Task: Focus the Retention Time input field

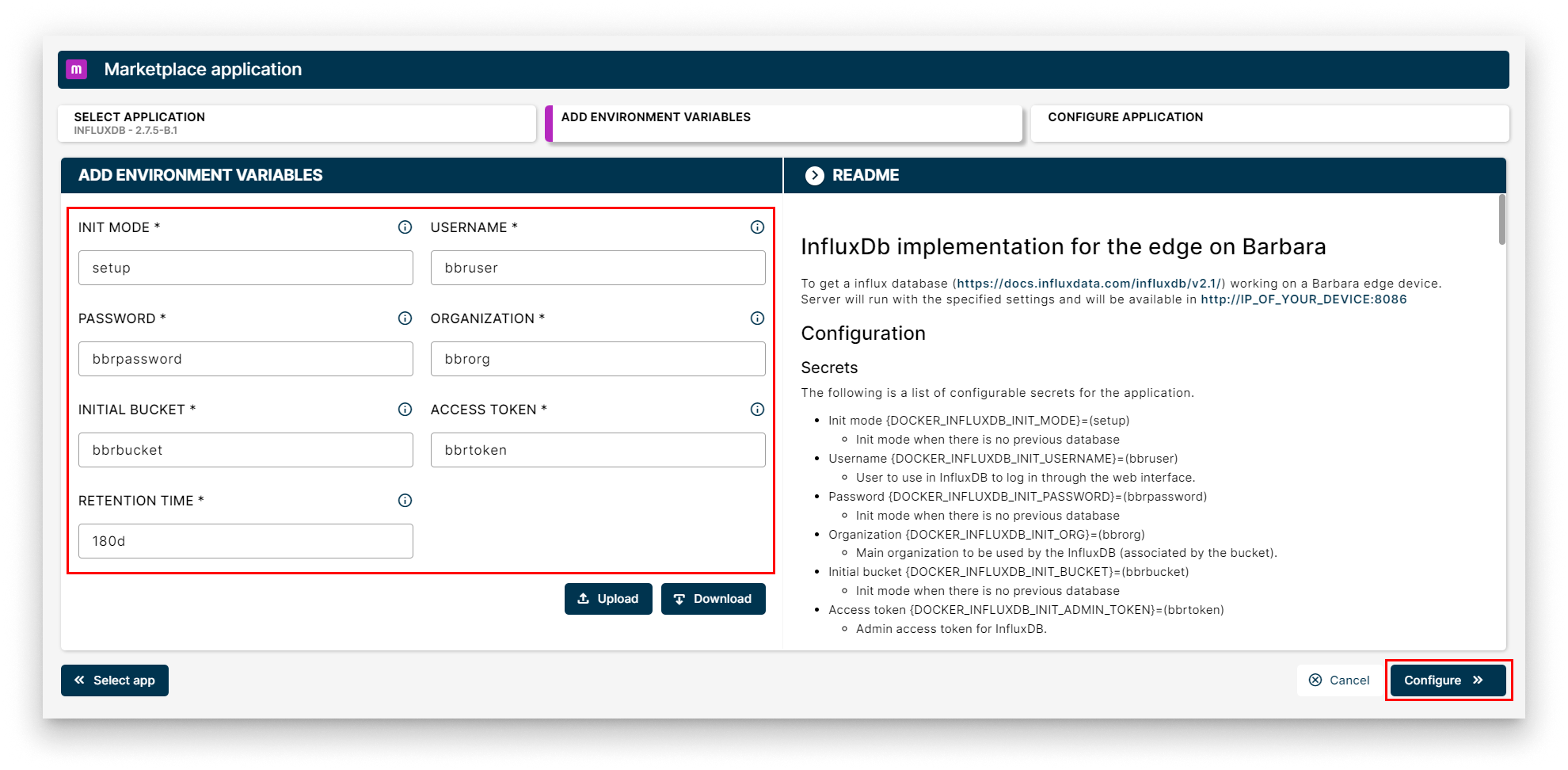Action: 245,541
